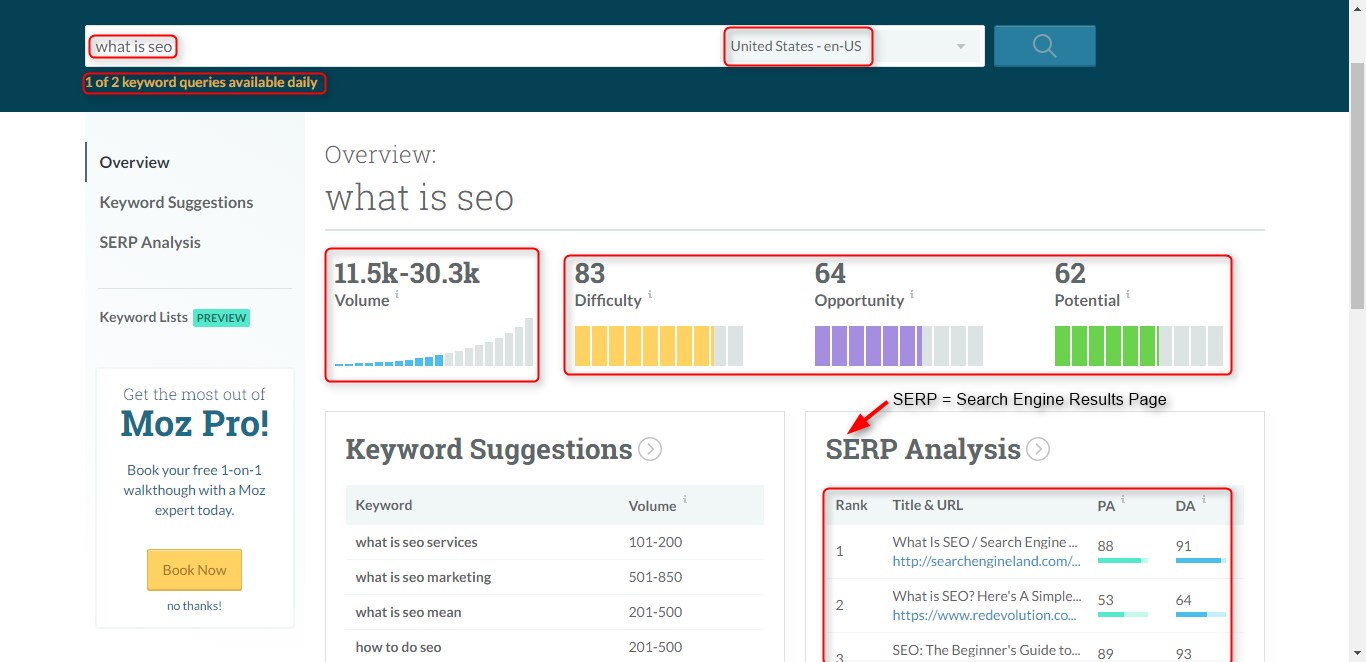Viewport: 1366px width, 662px height.
Task: Click the info icon on PA column header
Action: tap(1122, 500)
